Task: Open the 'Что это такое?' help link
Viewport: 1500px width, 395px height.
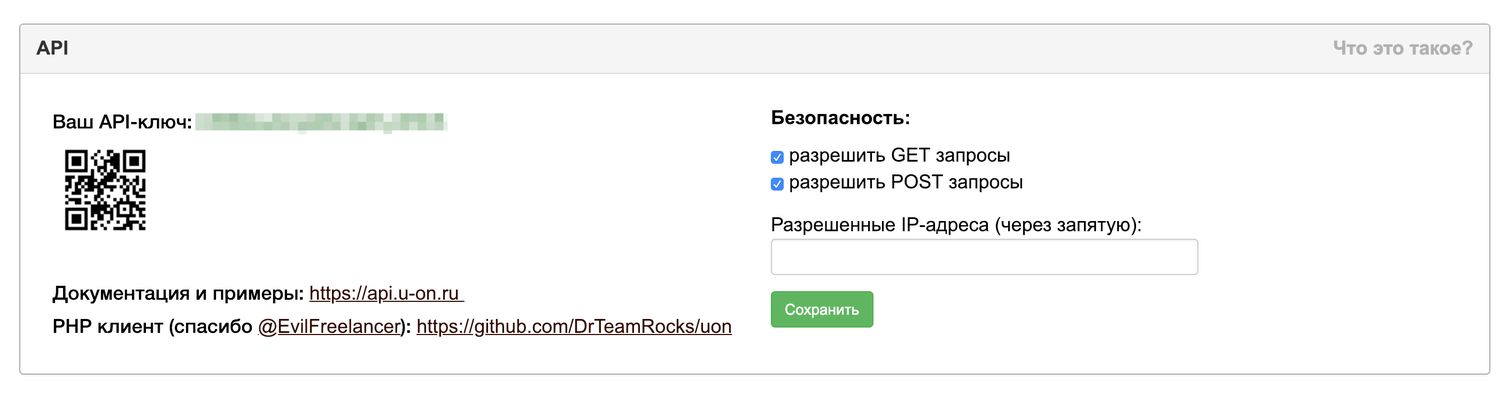Action: point(1402,48)
